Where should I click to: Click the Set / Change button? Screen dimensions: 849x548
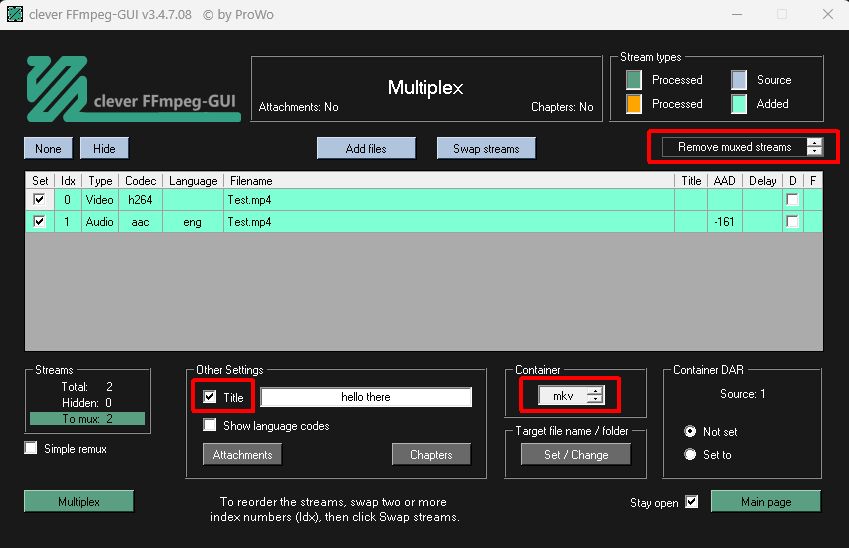point(576,454)
